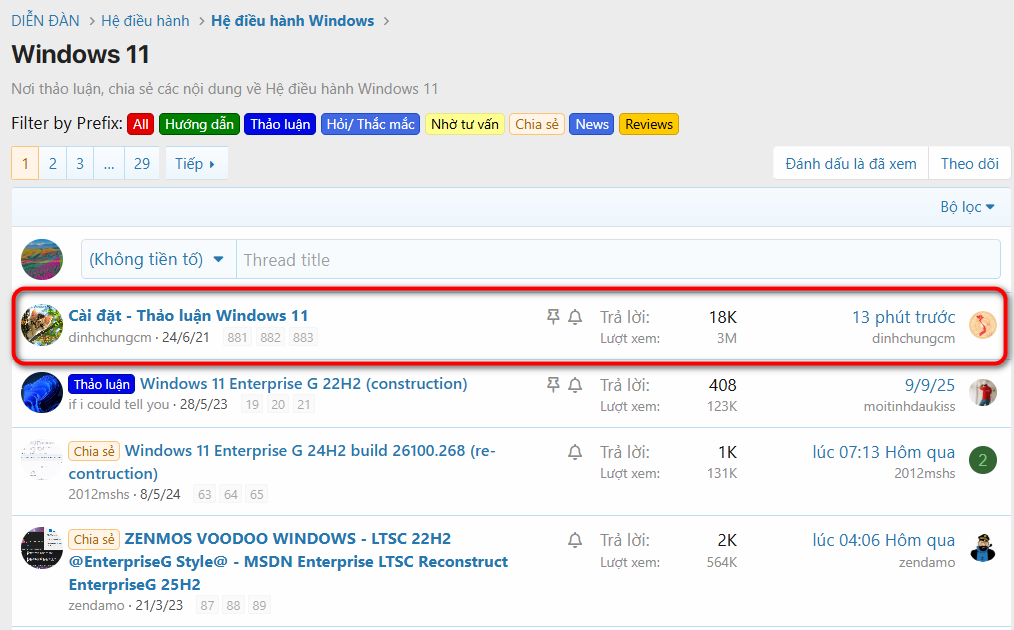Click the Tiếp next page button
Screen dimensions: 1014x630
coord(196,164)
